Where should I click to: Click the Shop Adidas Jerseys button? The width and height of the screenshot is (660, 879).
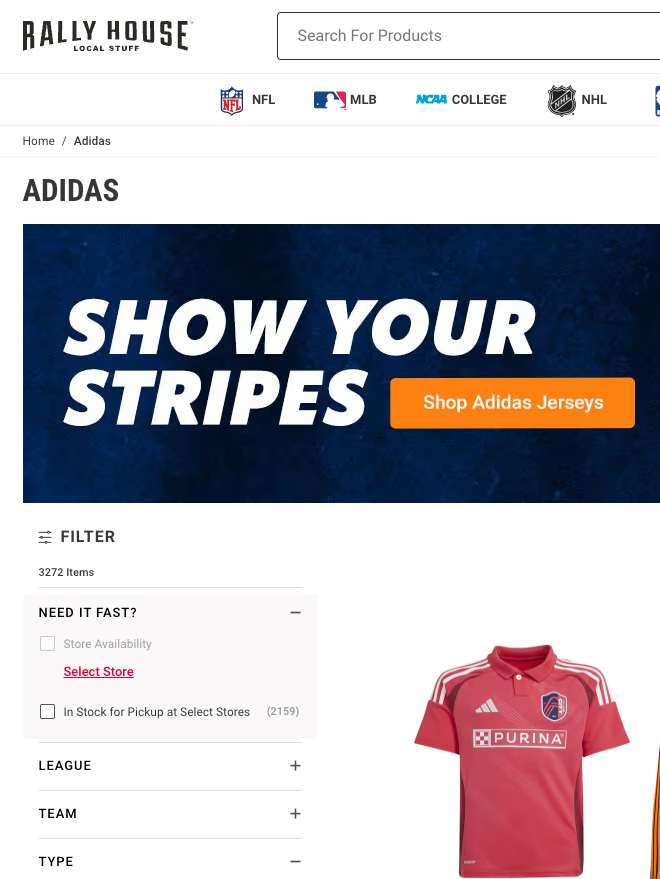click(x=512, y=403)
